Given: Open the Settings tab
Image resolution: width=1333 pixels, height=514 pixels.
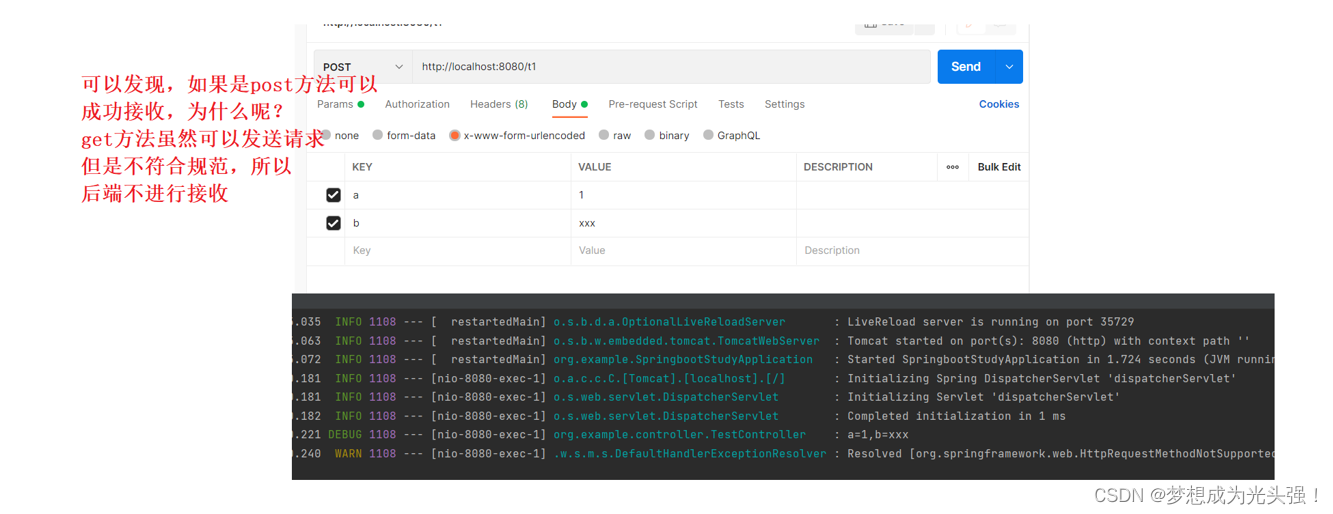Looking at the screenshot, I should click(x=785, y=104).
